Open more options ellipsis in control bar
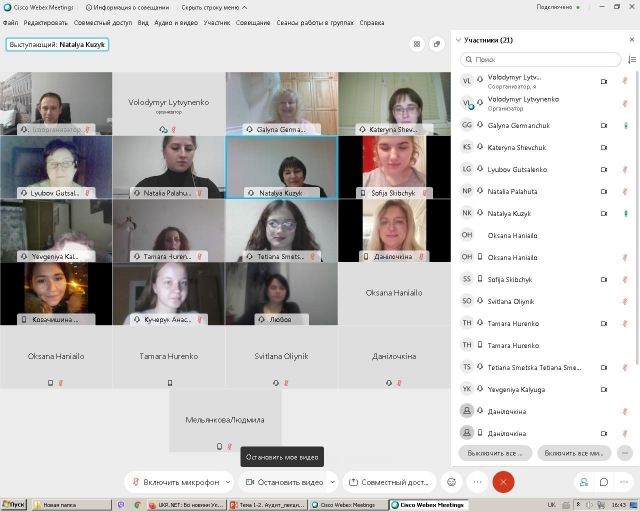 [x=477, y=482]
